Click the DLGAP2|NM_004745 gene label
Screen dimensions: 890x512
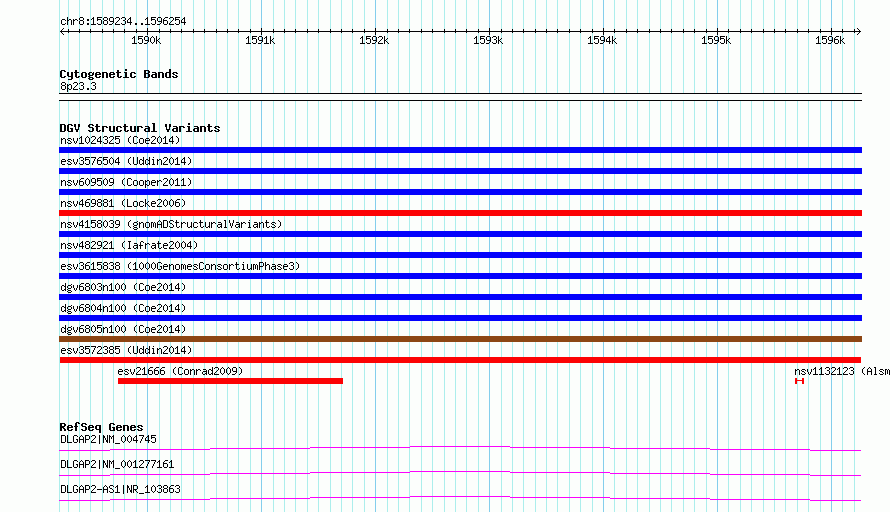click(x=108, y=439)
